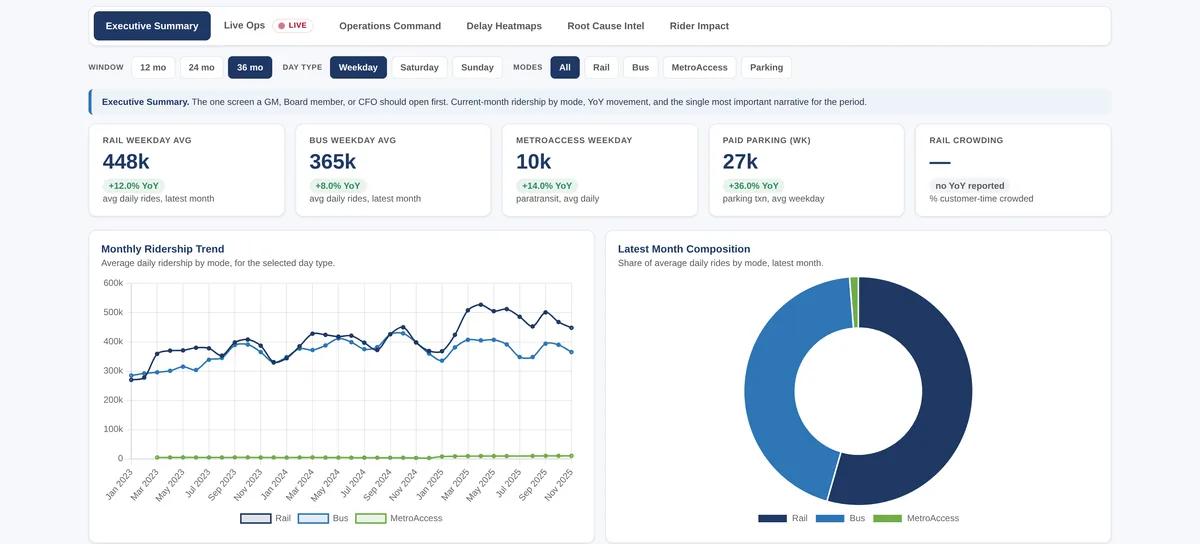The height and width of the screenshot is (544, 1200).
Task: Filter modes to Parking
Action: 766,67
